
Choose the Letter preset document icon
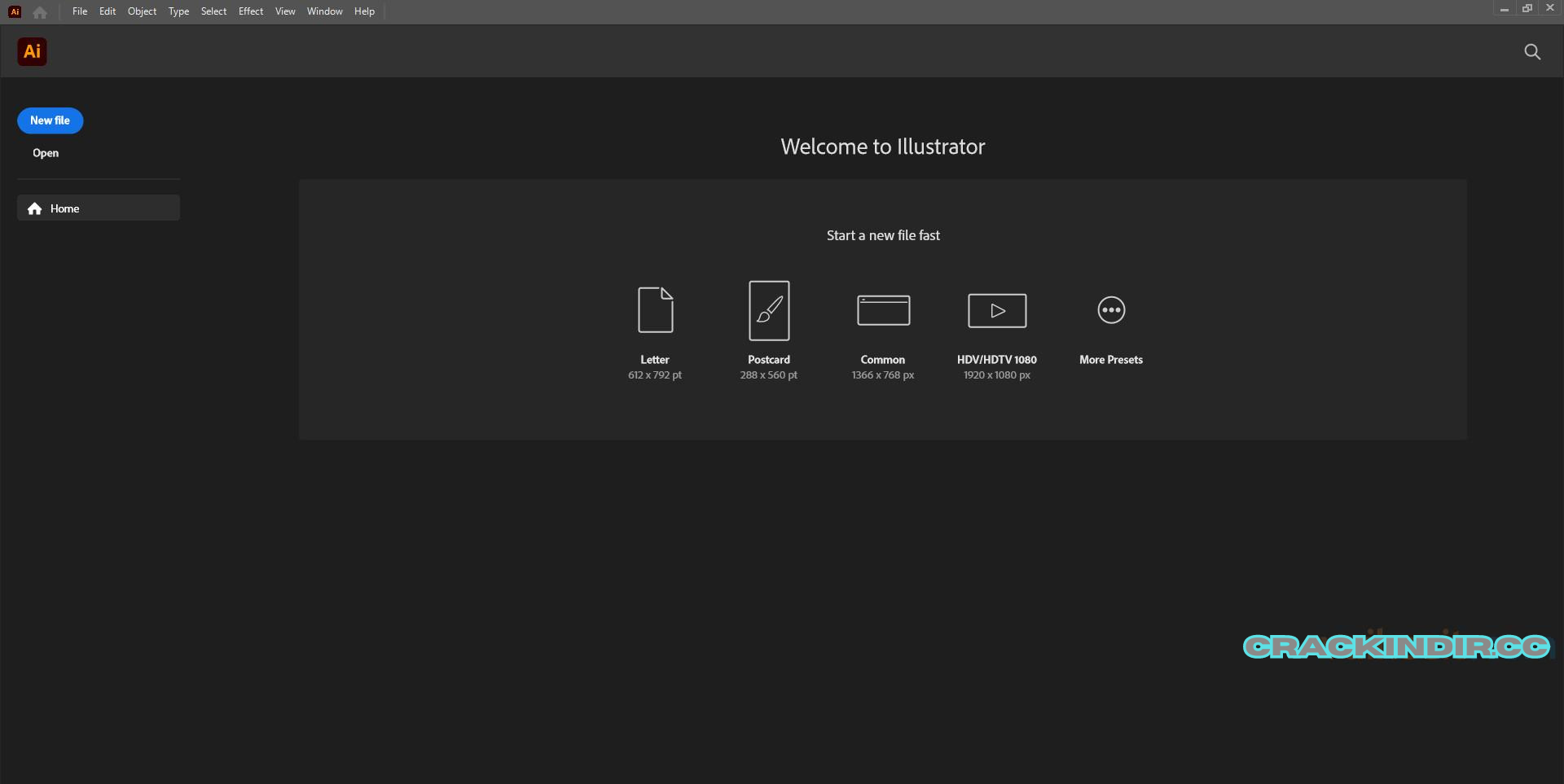tap(655, 309)
